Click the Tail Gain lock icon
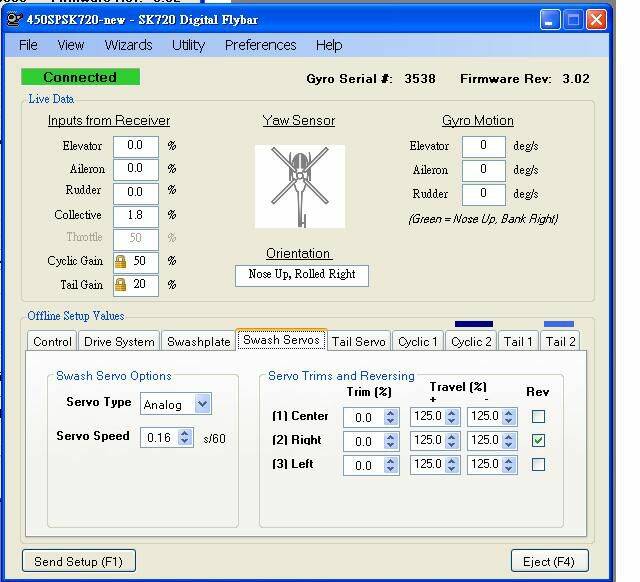Viewport: 640px width, 582px height. click(121, 285)
